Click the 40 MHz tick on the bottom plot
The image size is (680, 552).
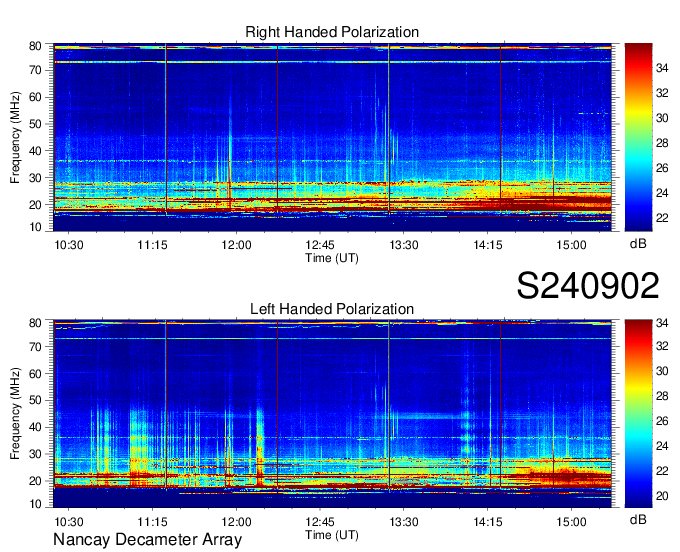point(36,427)
